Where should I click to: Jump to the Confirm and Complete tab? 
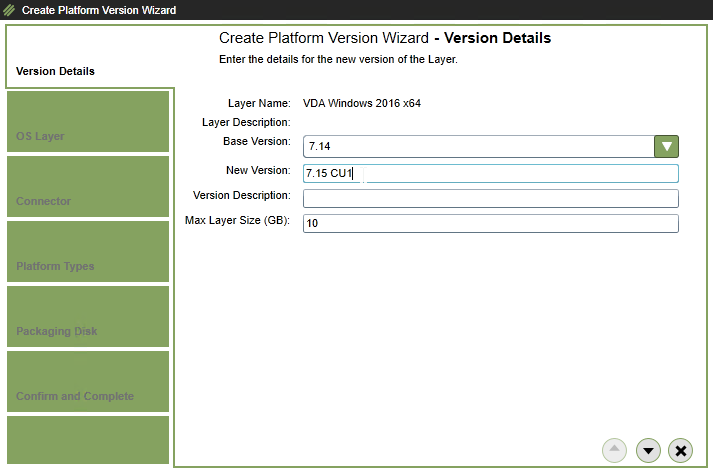coord(87,381)
